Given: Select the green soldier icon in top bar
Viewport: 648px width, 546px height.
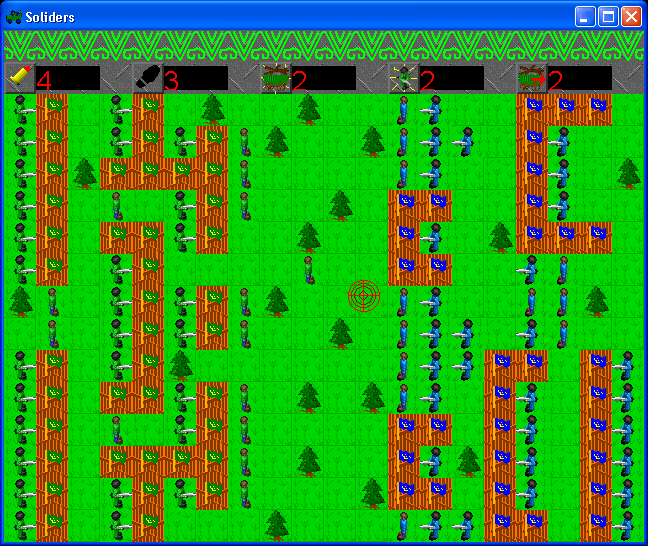Looking at the screenshot, I should pos(403,78).
